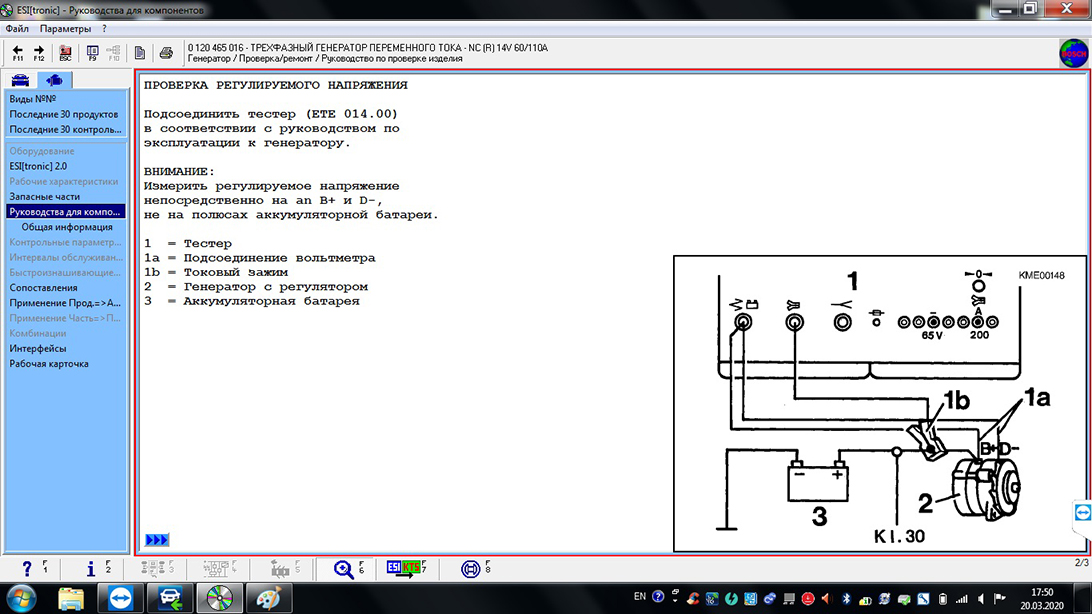Open the clock showing 17:50

point(1042,599)
